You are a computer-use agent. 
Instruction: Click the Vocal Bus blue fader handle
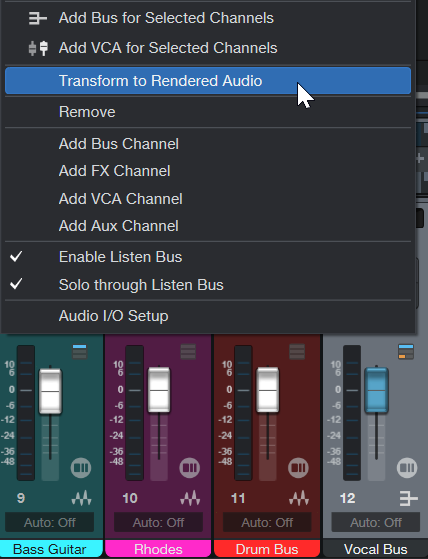376,390
